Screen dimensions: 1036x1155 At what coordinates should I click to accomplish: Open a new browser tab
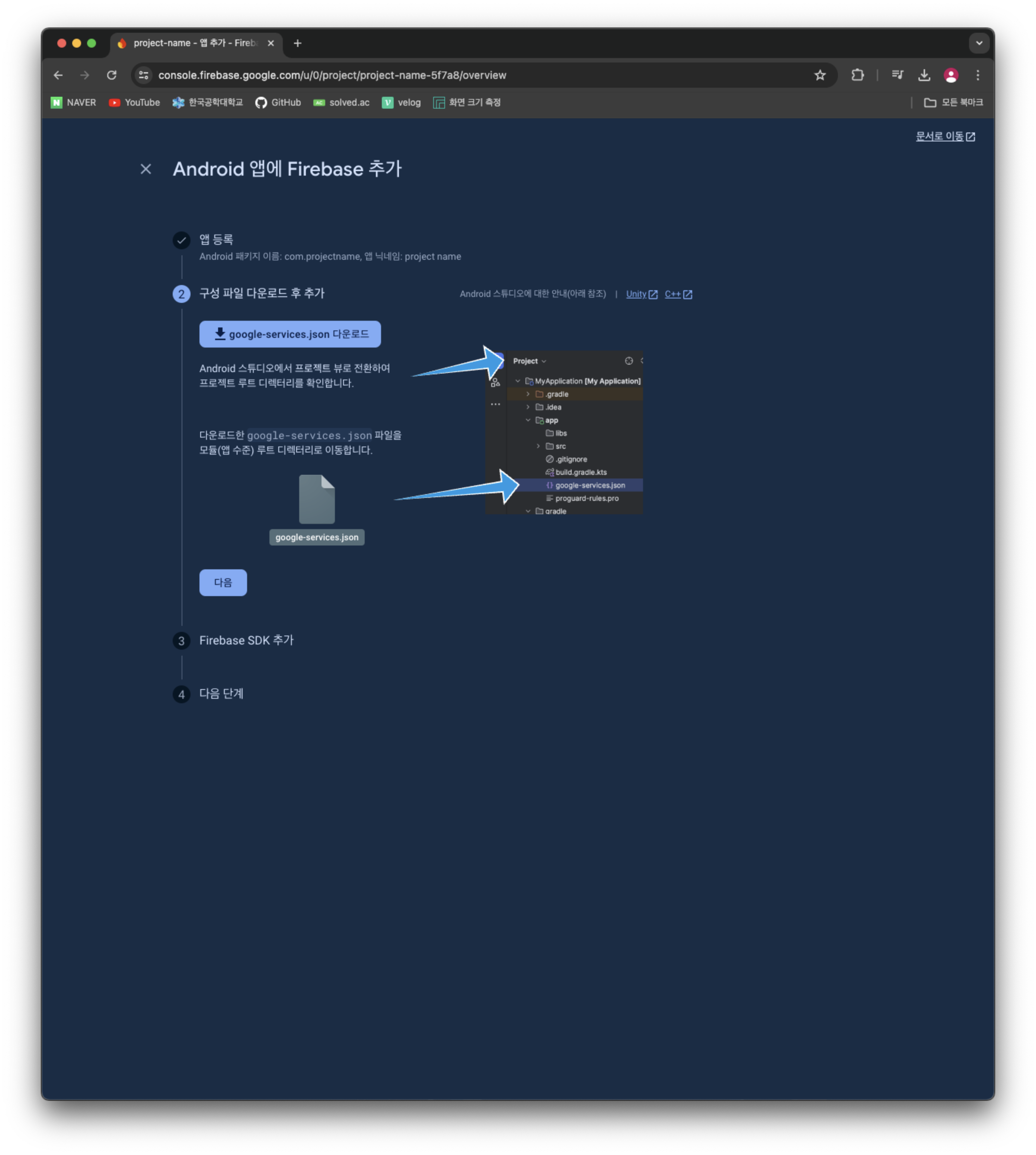298,43
